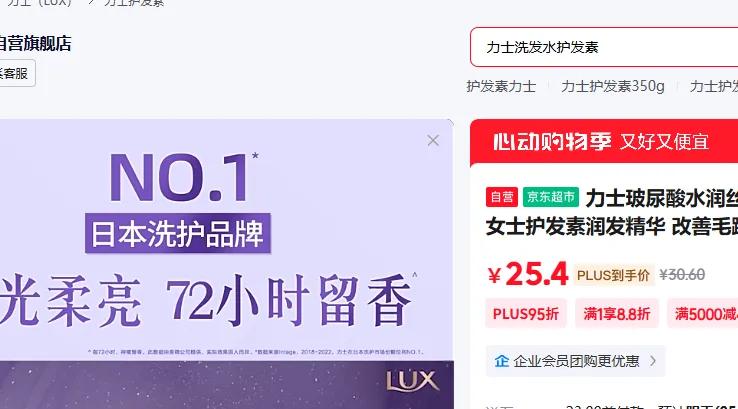Click the red 自营 badge
The height and width of the screenshot is (409, 738).
pyautogui.click(x=502, y=197)
